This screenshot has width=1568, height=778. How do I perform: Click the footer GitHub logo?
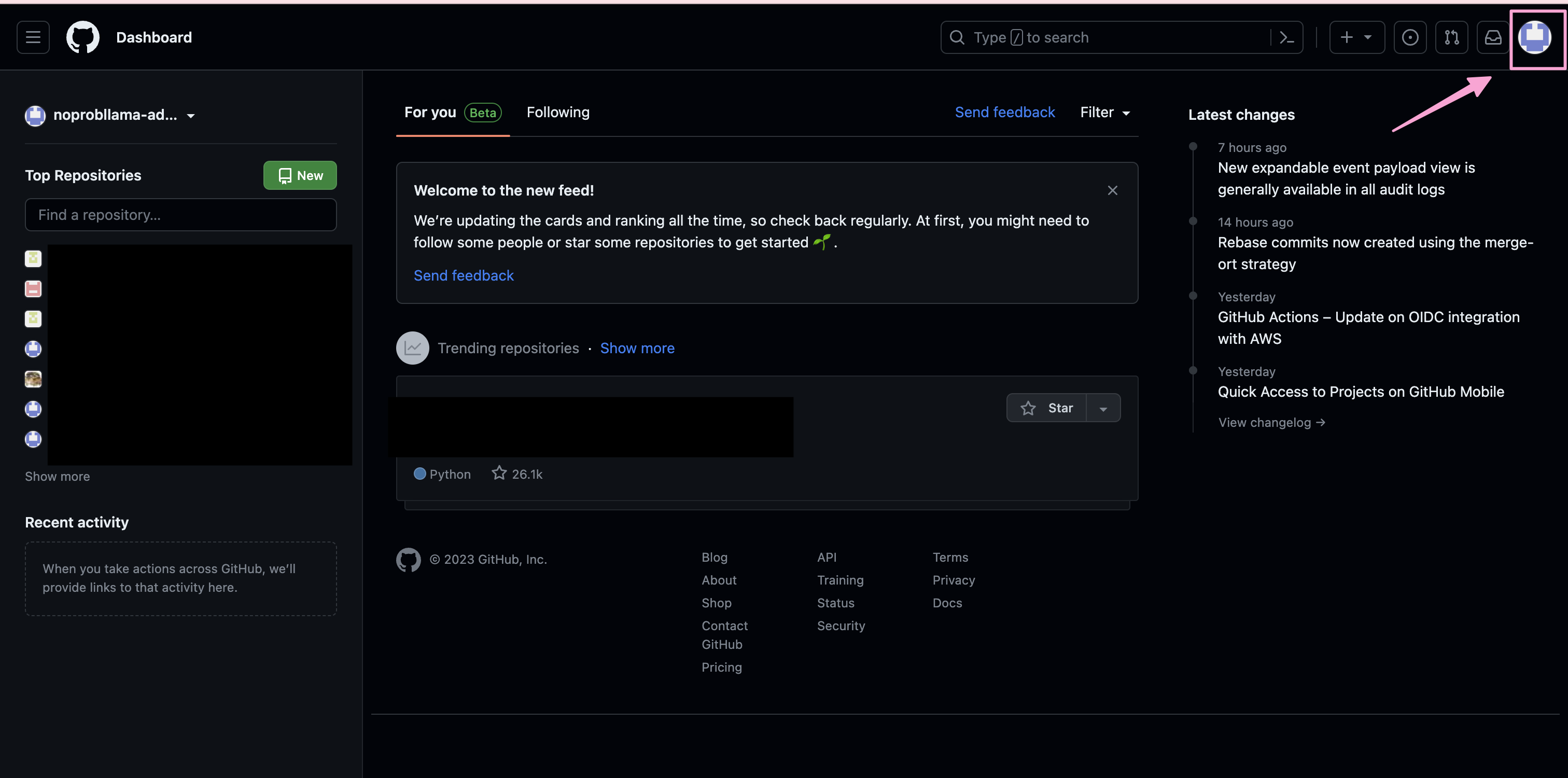point(409,560)
